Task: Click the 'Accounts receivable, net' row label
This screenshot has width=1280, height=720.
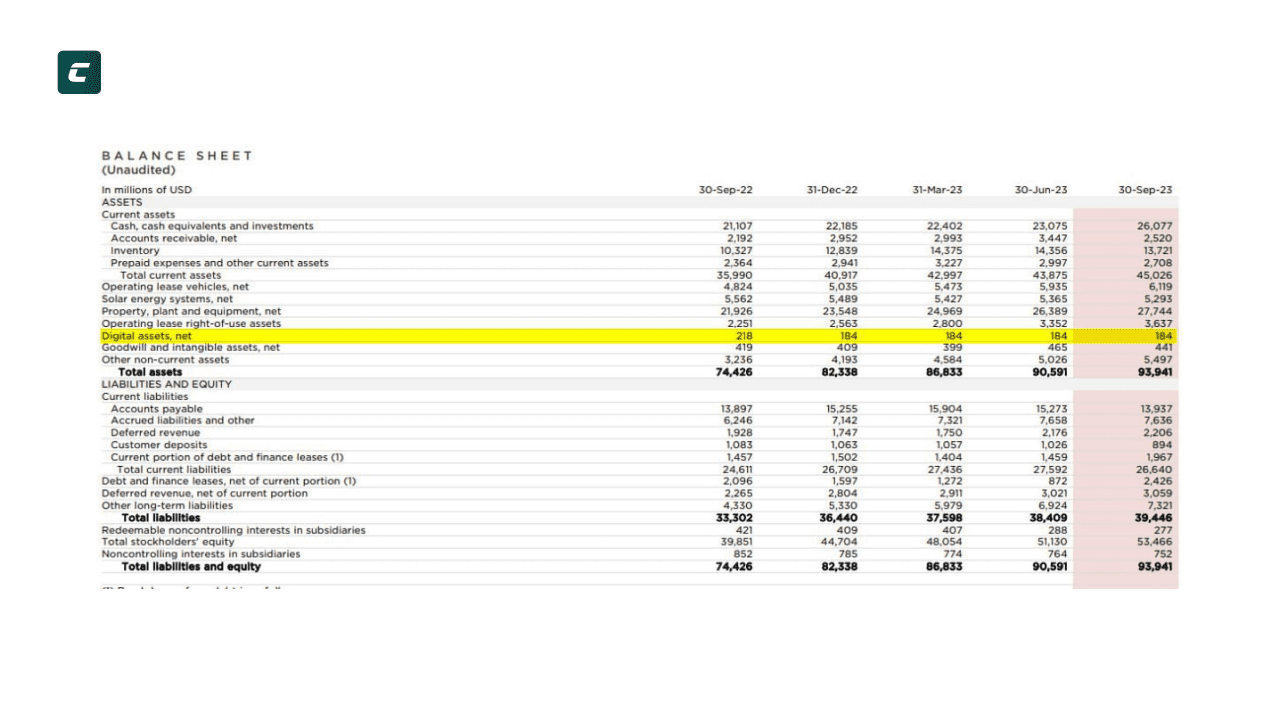Action: pos(174,238)
